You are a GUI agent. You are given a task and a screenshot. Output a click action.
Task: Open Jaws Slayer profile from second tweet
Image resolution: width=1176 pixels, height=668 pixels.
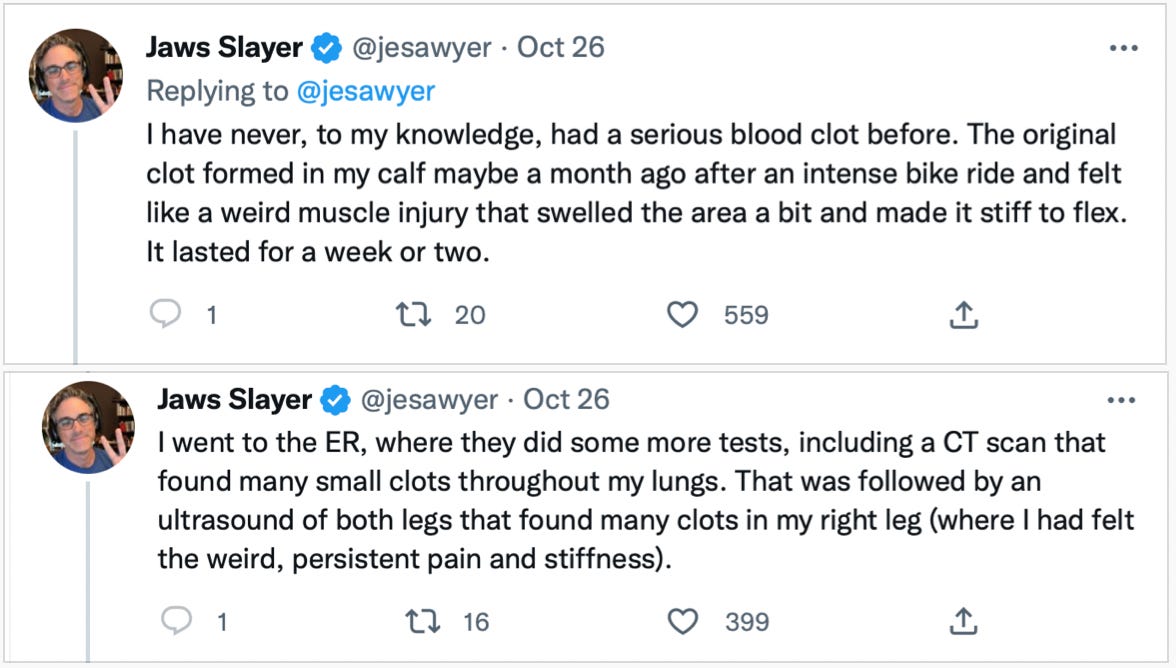coord(235,400)
